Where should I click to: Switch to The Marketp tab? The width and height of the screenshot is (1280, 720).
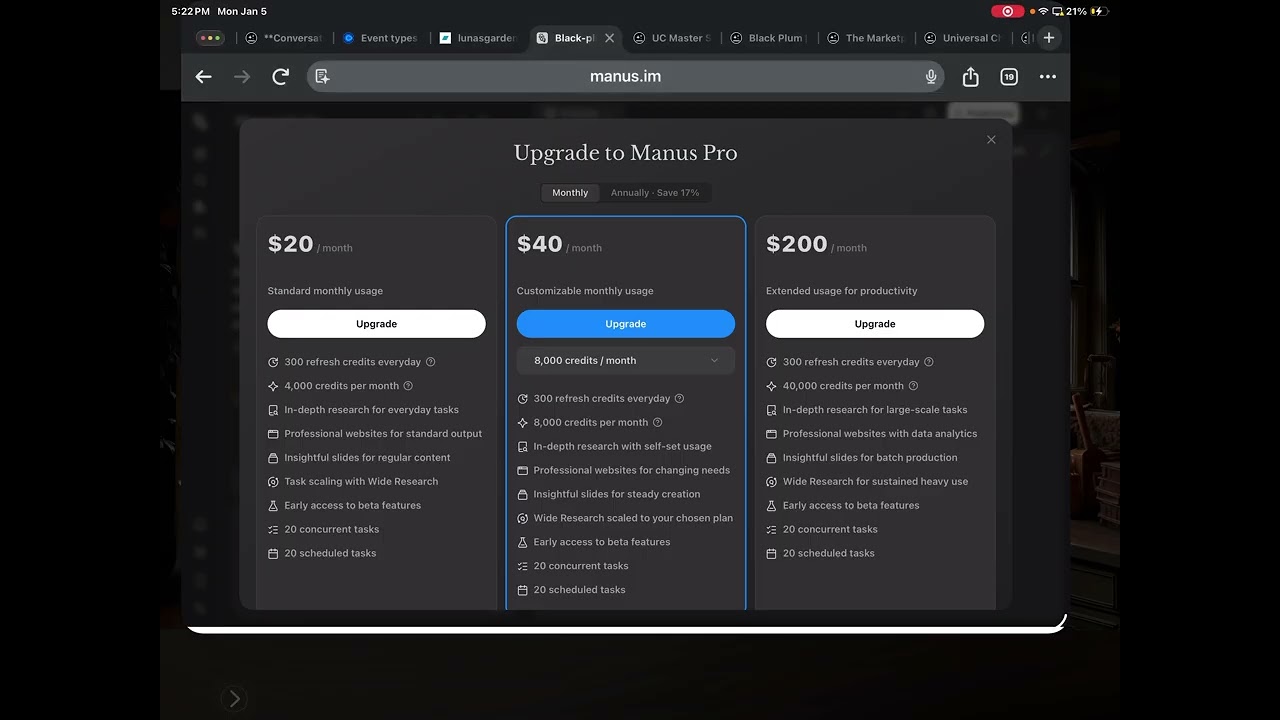coord(866,38)
